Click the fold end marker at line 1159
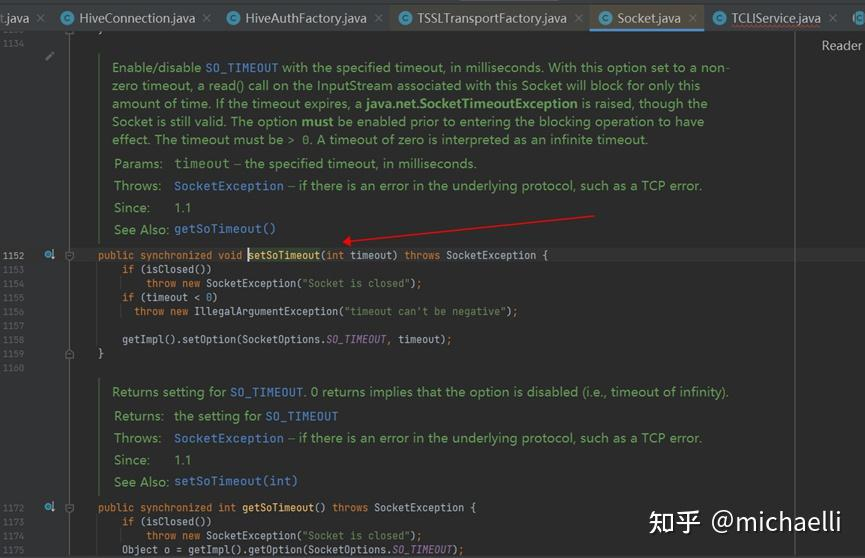Viewport: 865px width, 558px height. (x=70, y=353)
